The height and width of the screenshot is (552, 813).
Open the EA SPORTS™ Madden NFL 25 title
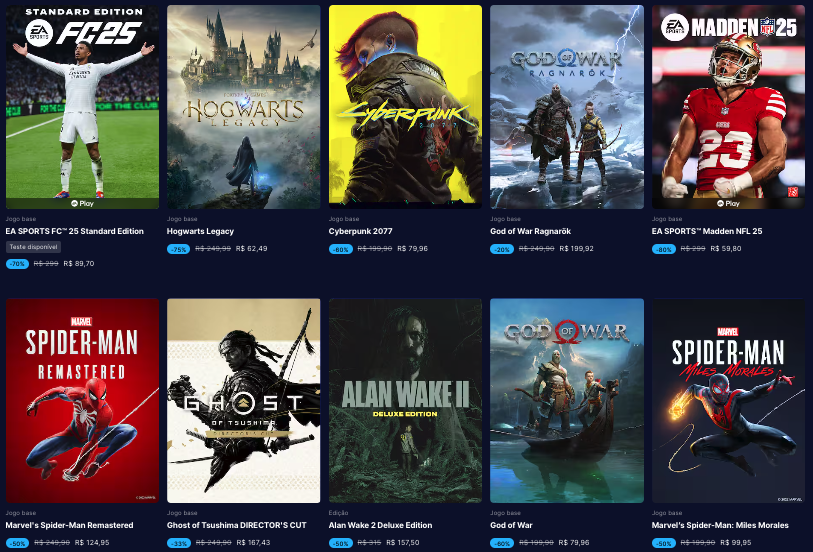pyautogui.click(x=707, y=231)
